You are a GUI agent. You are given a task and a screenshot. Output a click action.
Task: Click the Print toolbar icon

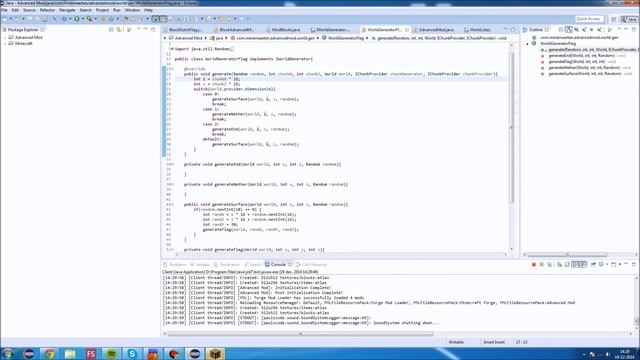click(x=45, y=19)
